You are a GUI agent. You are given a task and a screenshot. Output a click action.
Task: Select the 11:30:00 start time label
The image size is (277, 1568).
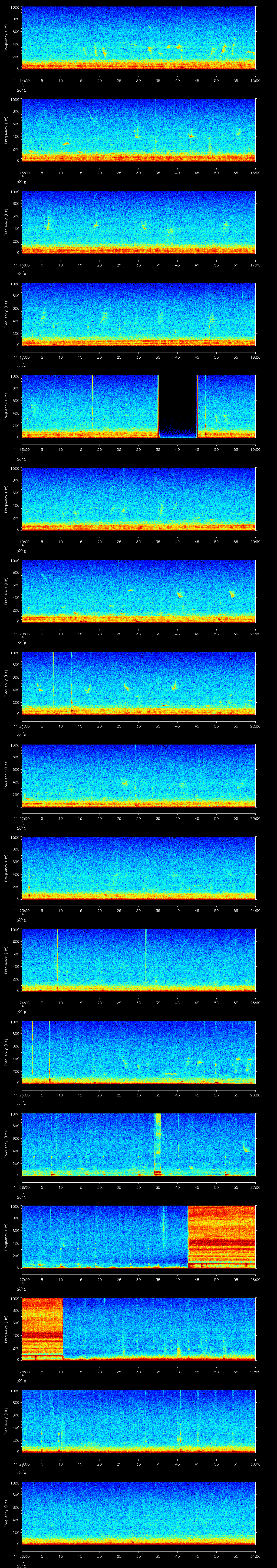click(x=21, y=1556)
